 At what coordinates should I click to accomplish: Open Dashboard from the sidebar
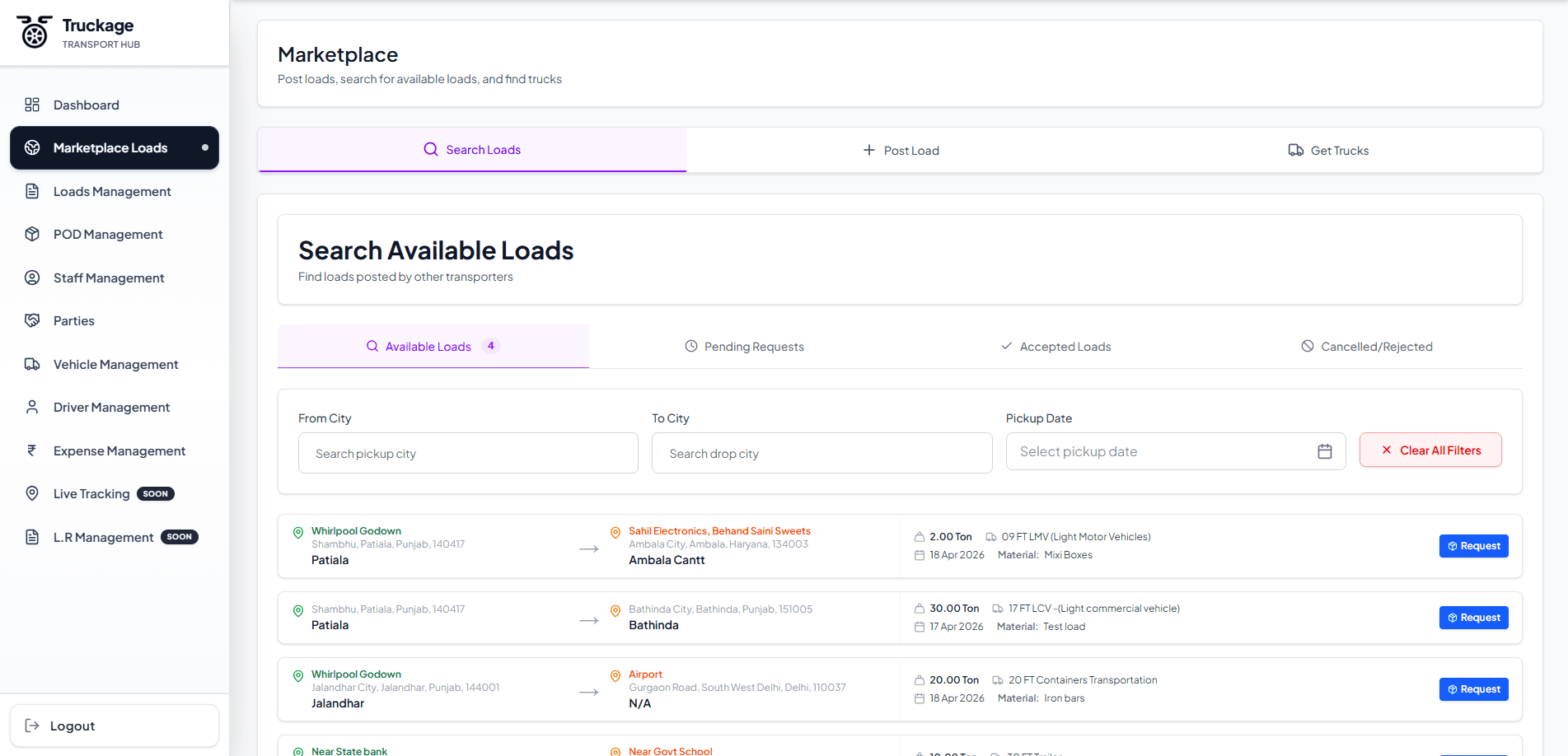click(x=115, y=105)
